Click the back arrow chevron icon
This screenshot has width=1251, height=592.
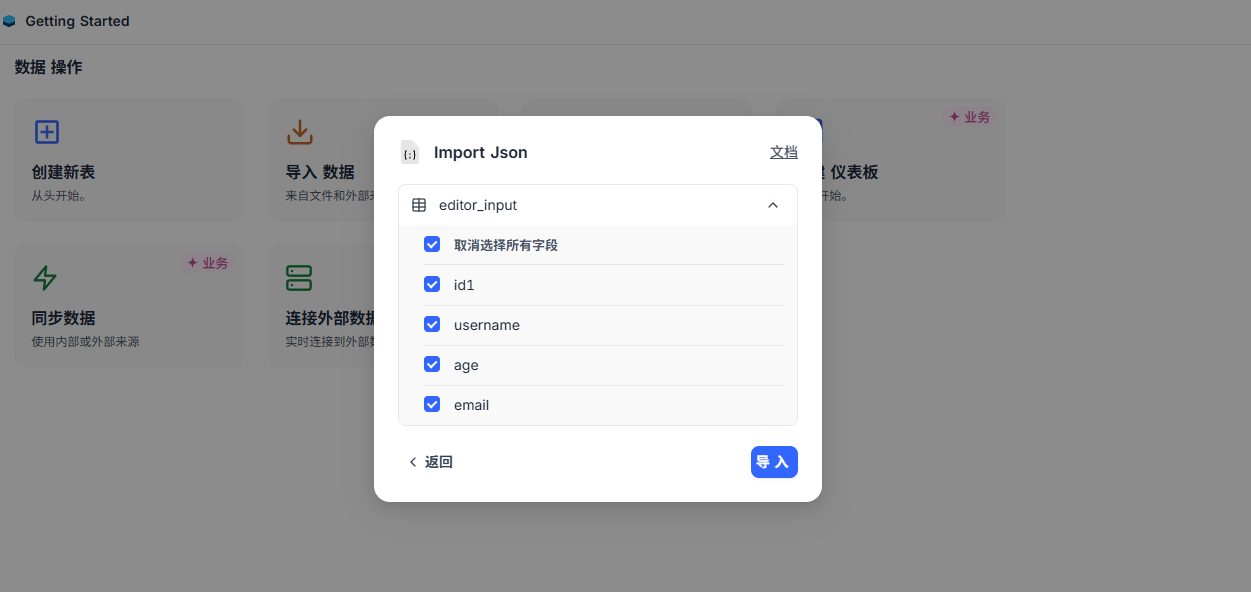pyautogui.click(x=413, y=462)
